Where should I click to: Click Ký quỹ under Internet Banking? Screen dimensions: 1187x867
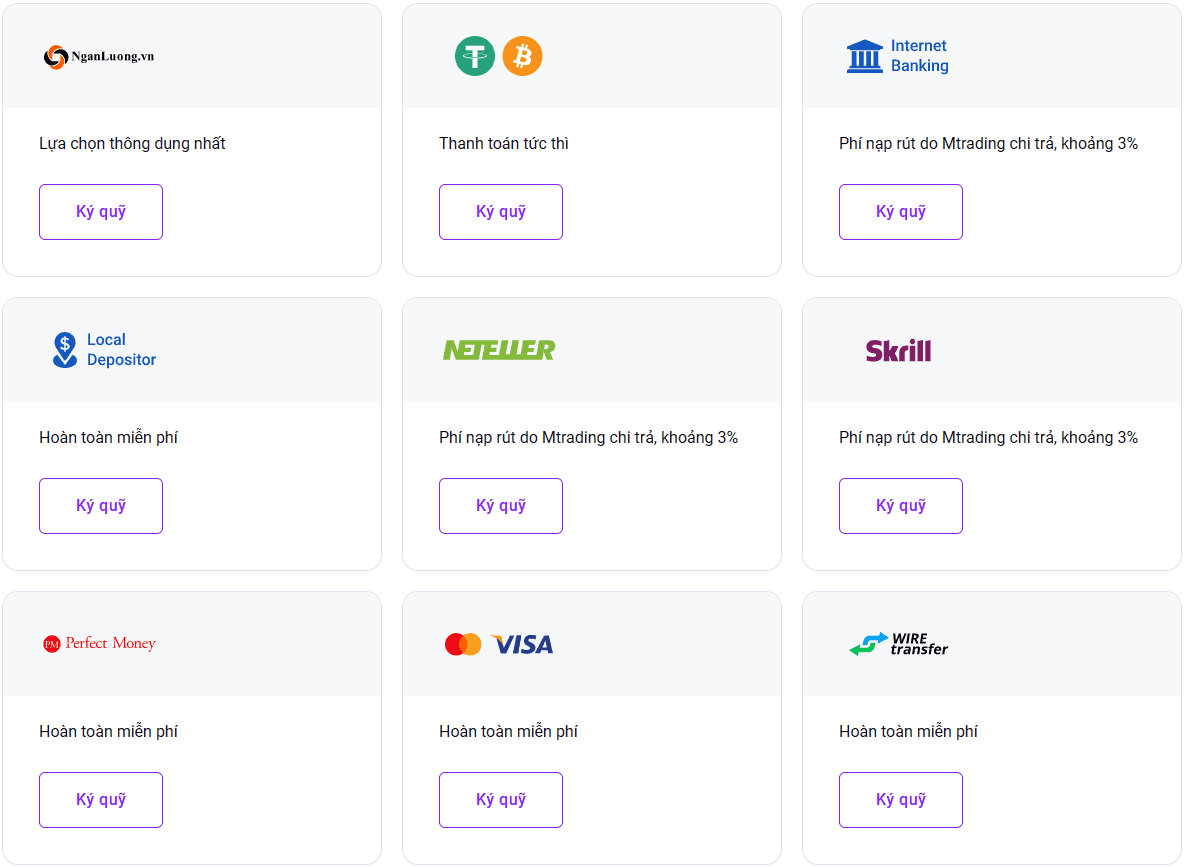click(901, 212)
